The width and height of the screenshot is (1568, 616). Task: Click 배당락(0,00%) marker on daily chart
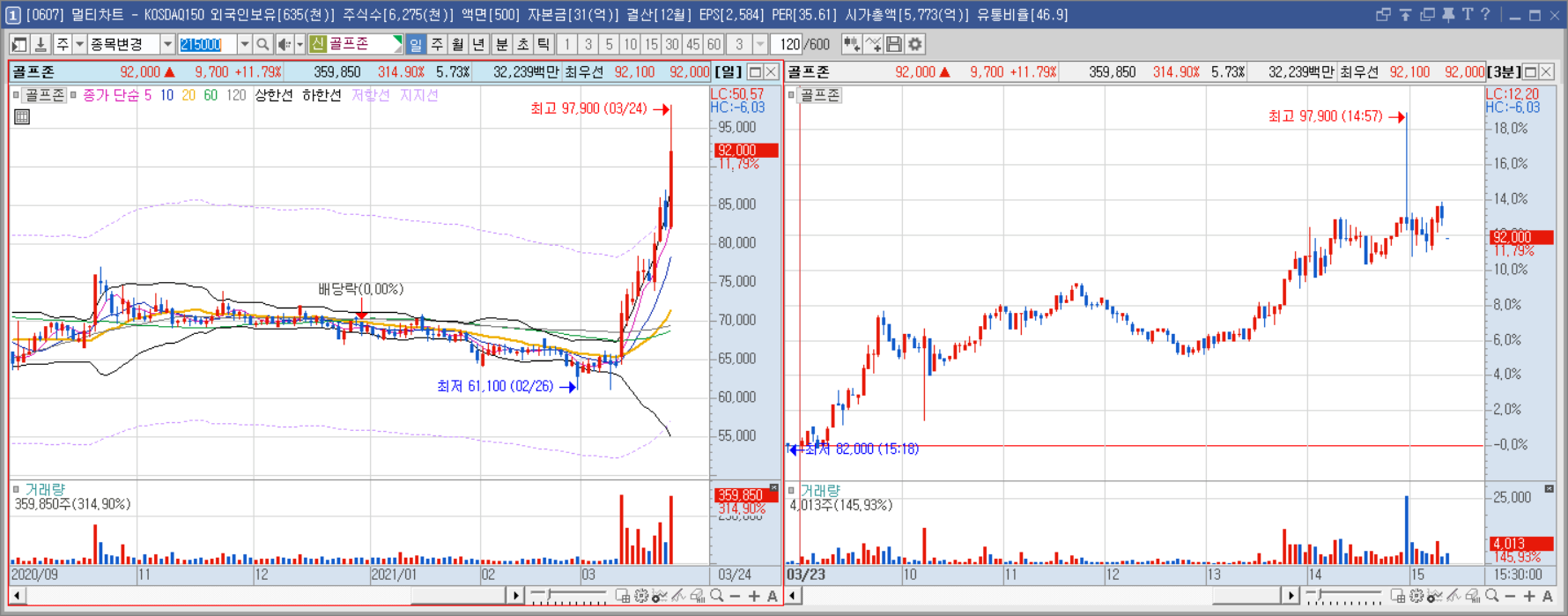[x=361, y=289]
